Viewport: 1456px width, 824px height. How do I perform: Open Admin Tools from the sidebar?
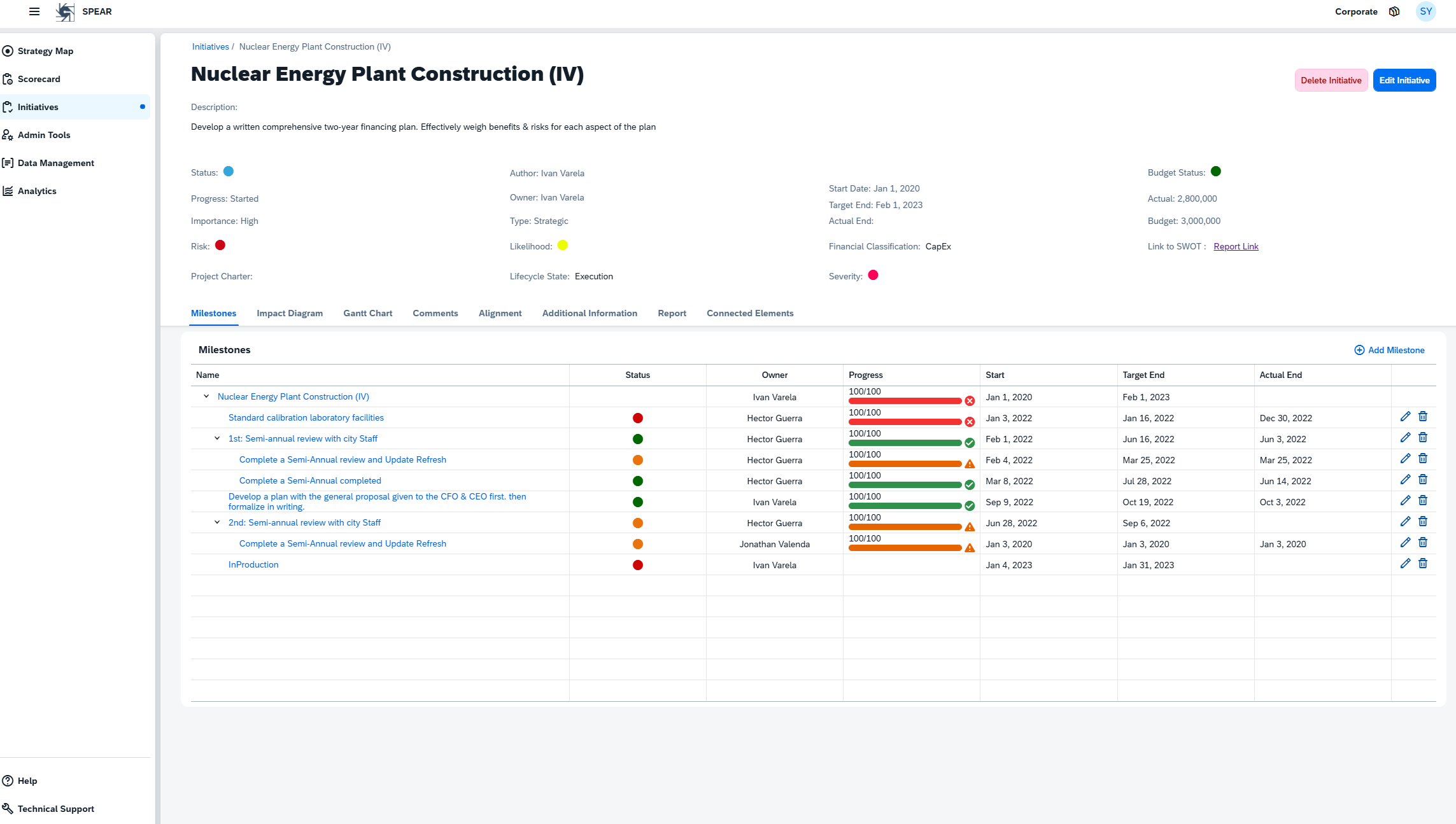pyautogui.click(x=44, y=135)
